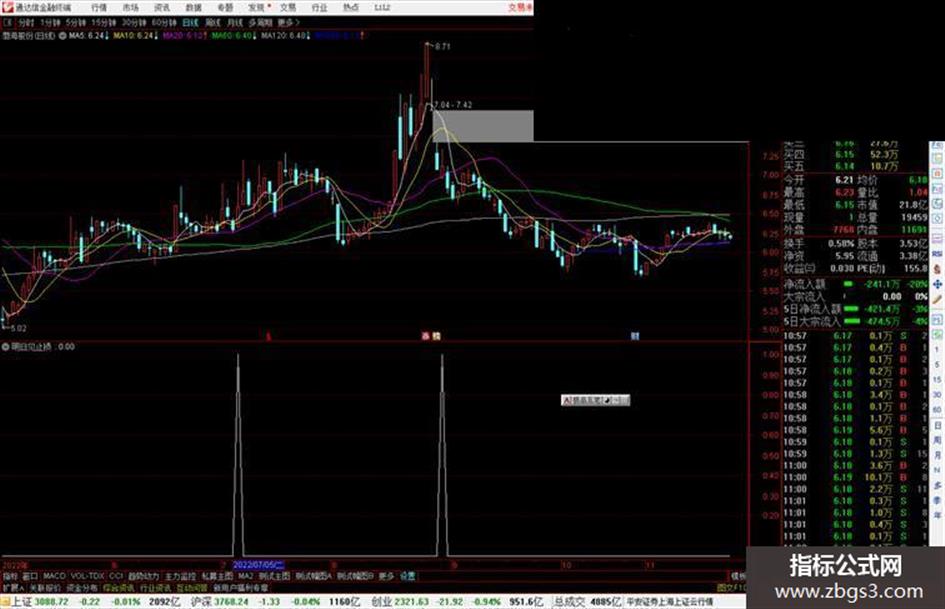Switch to the 1分钟 period tab
The height and width of the screenshot is (609, 945).
(x=51, y=22)
